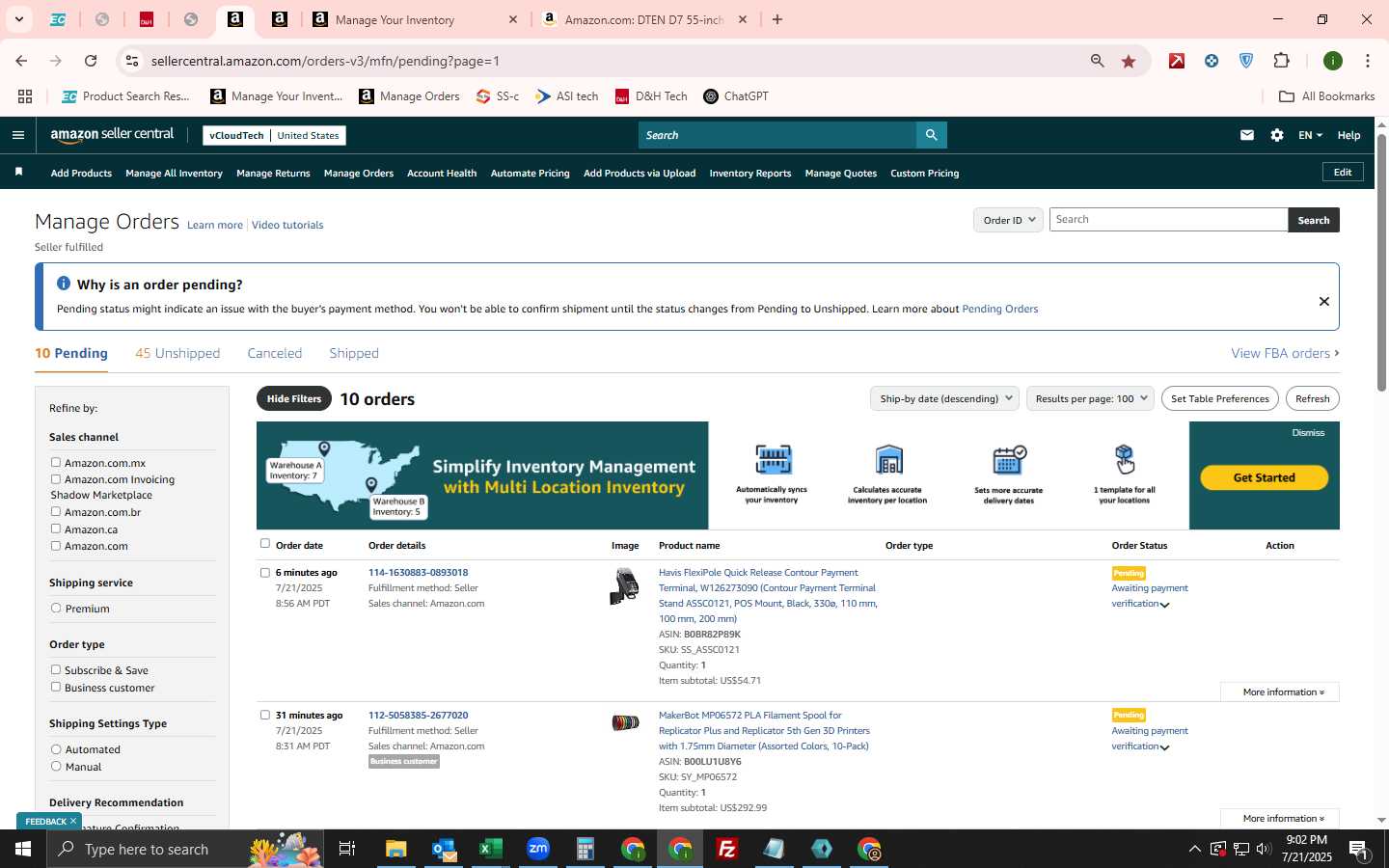The width and height of the screenshot is (1389, 868).
Task: Switch to the 45 Unshipped tab
Action: 177,354
